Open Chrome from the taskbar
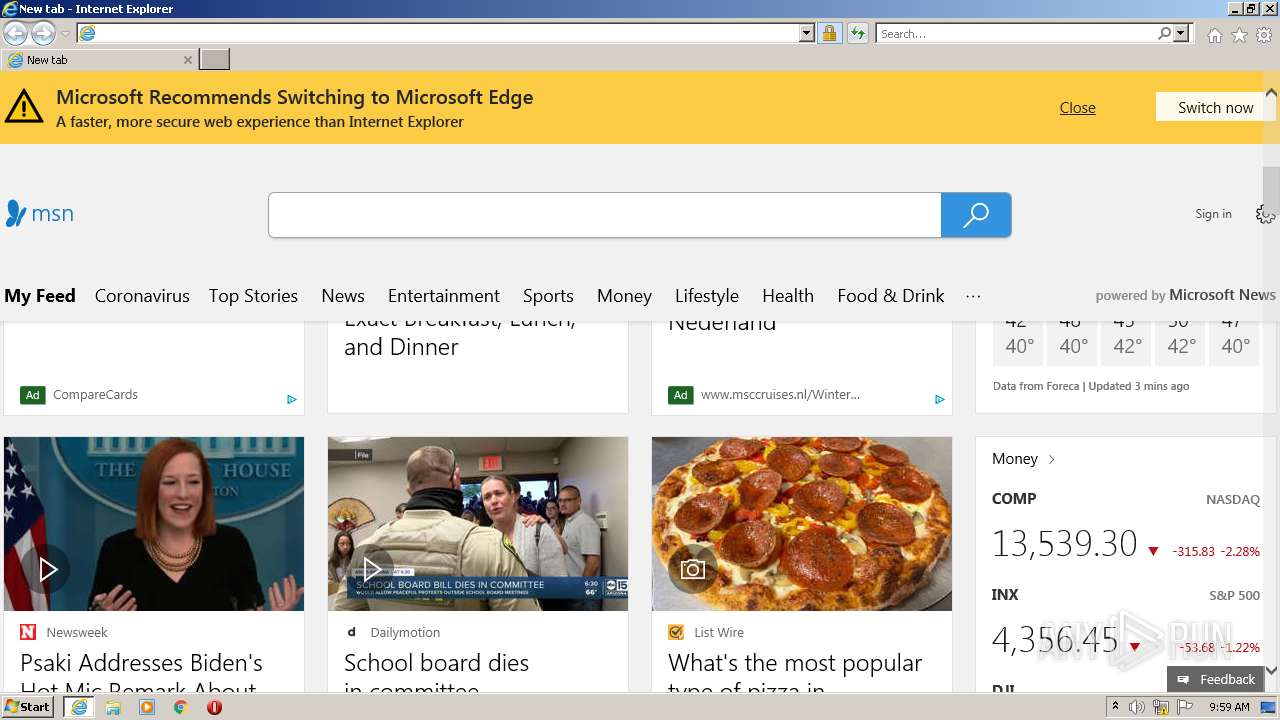 pos(181,707)
